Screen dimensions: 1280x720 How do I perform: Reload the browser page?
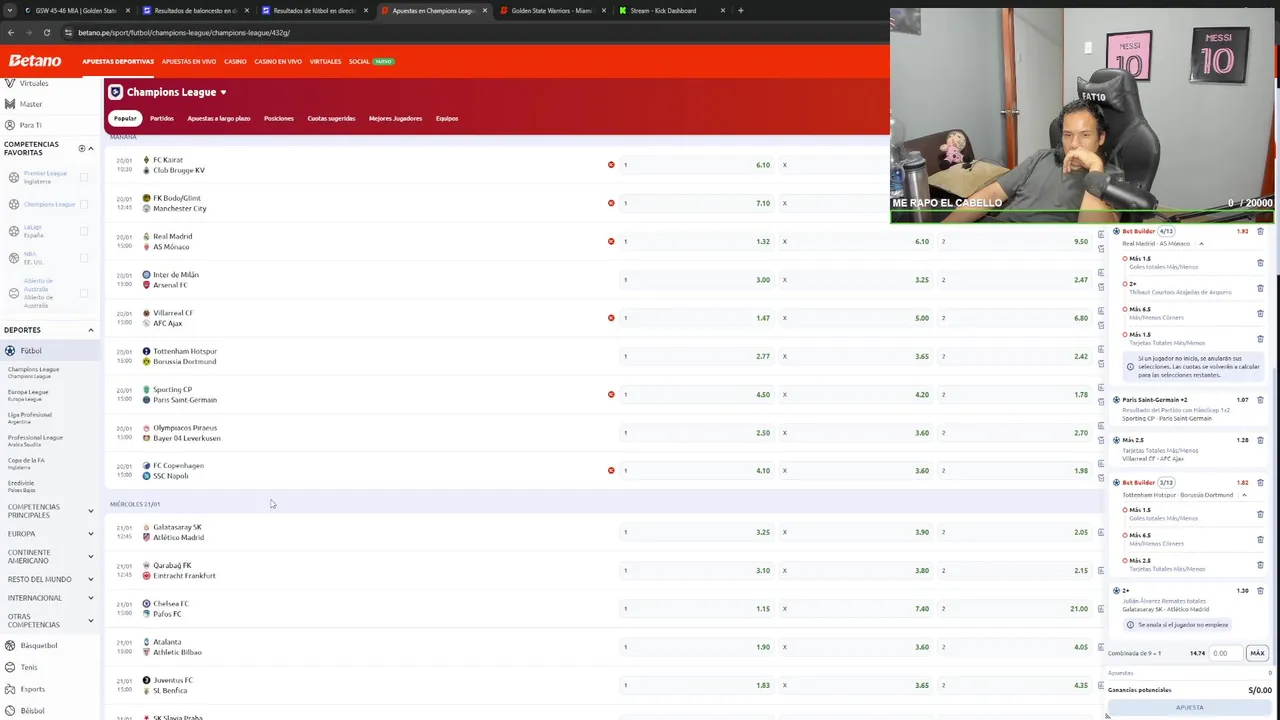(46, 32)
